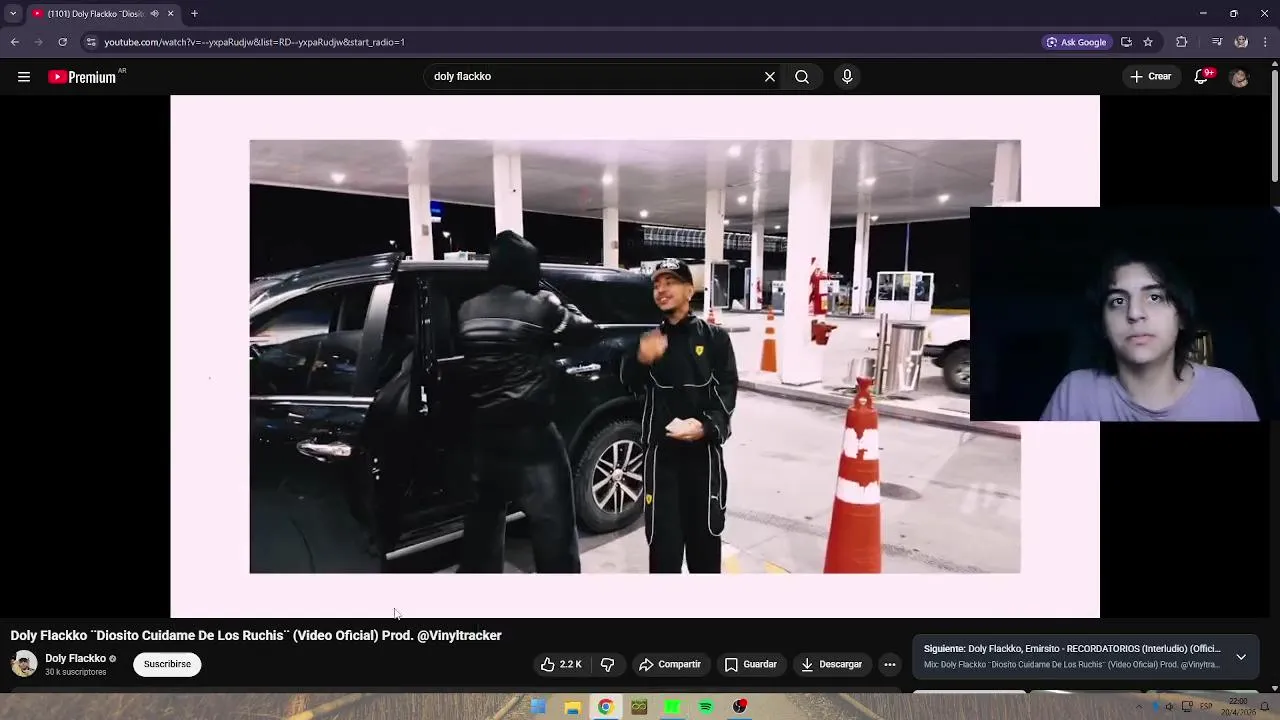Expand the Siguiente playlist panel chevron

tap(1241, 657)
